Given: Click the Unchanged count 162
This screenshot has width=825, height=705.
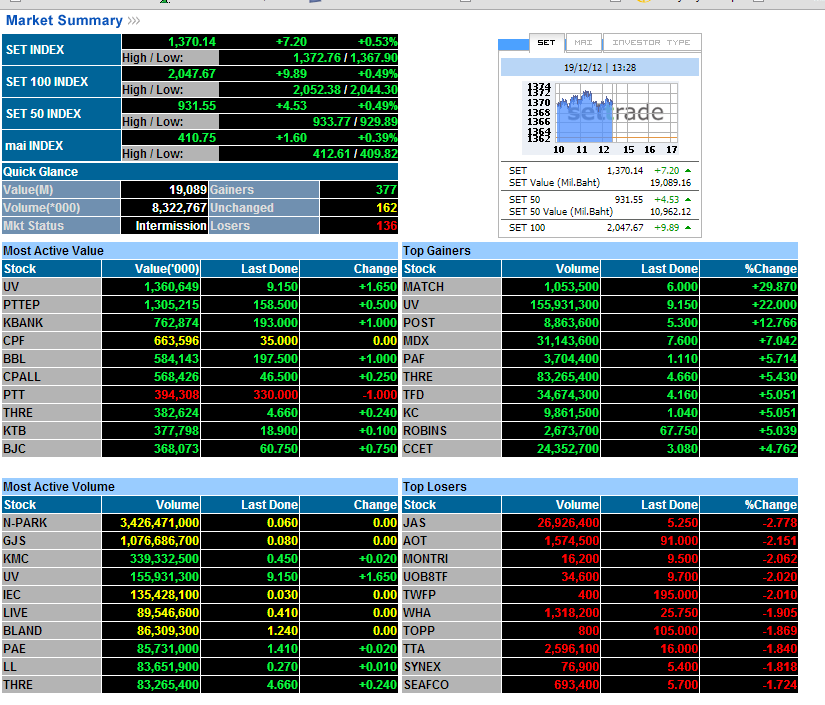Looking at the screenshot, I should [x=386, y=208].
